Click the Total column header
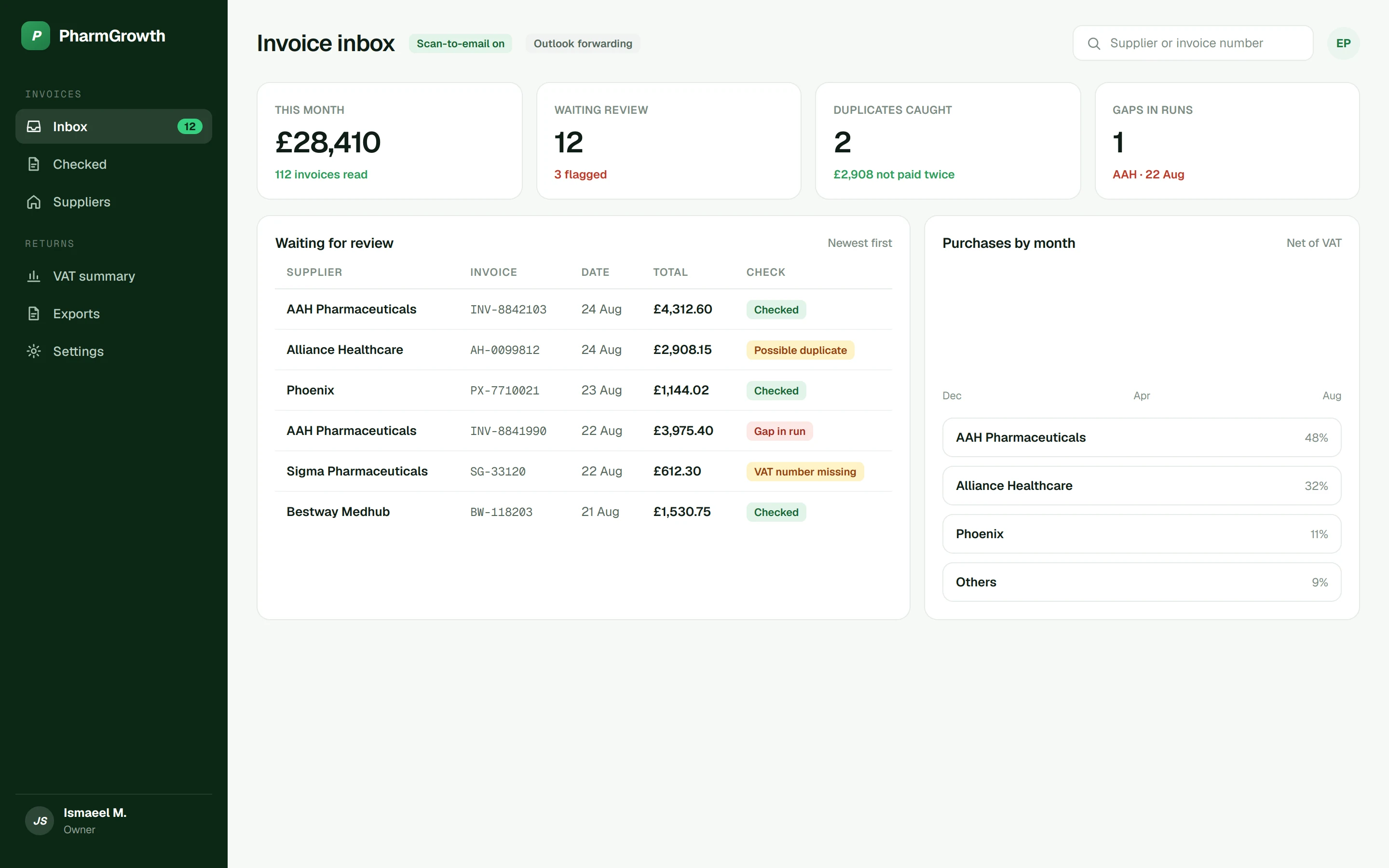This screenshot has width=1389, height=868. 670,272
